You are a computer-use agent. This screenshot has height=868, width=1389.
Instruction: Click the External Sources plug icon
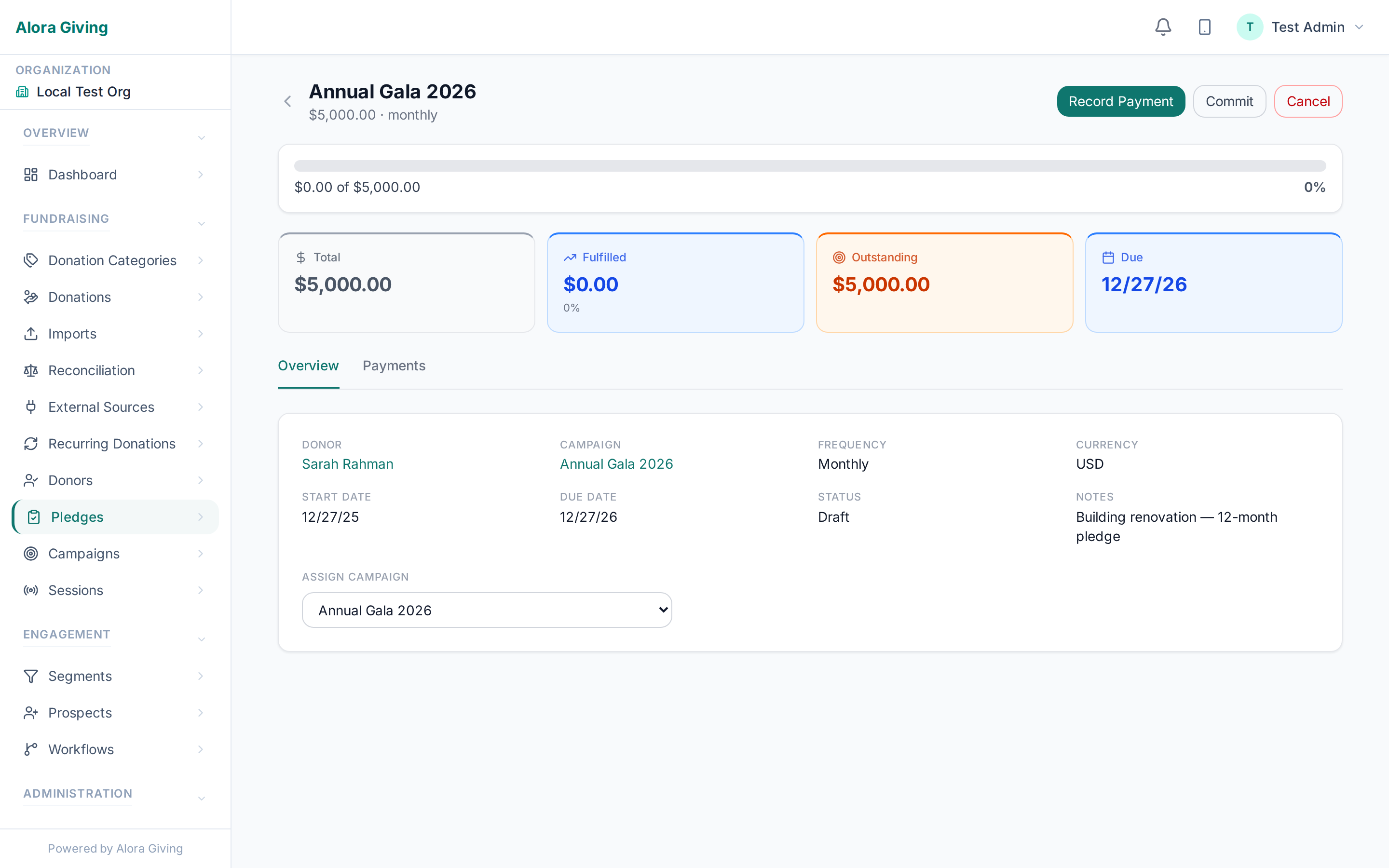(31, 407)
